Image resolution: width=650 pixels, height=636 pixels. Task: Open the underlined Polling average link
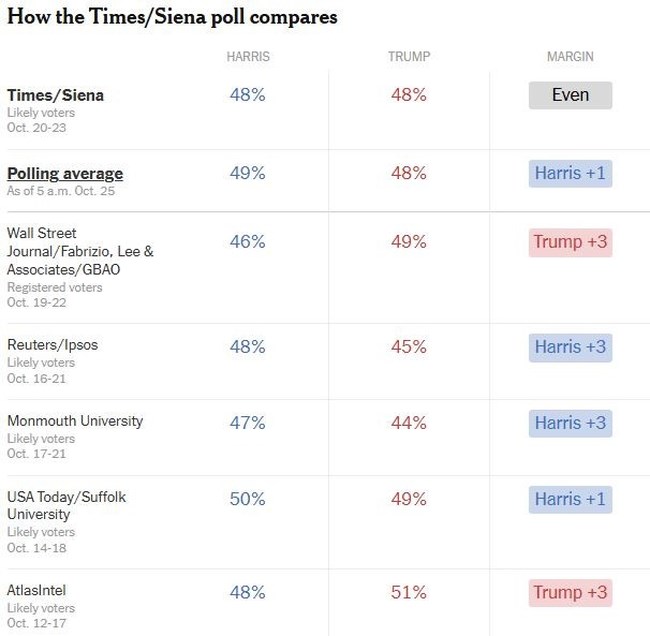(65, 174)
